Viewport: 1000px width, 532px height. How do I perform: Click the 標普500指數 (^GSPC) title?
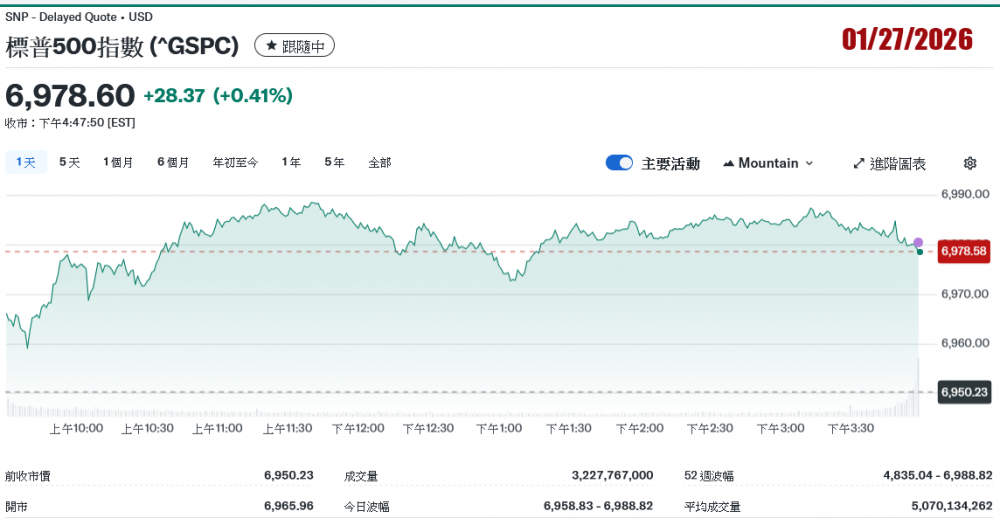pos(123,46)
